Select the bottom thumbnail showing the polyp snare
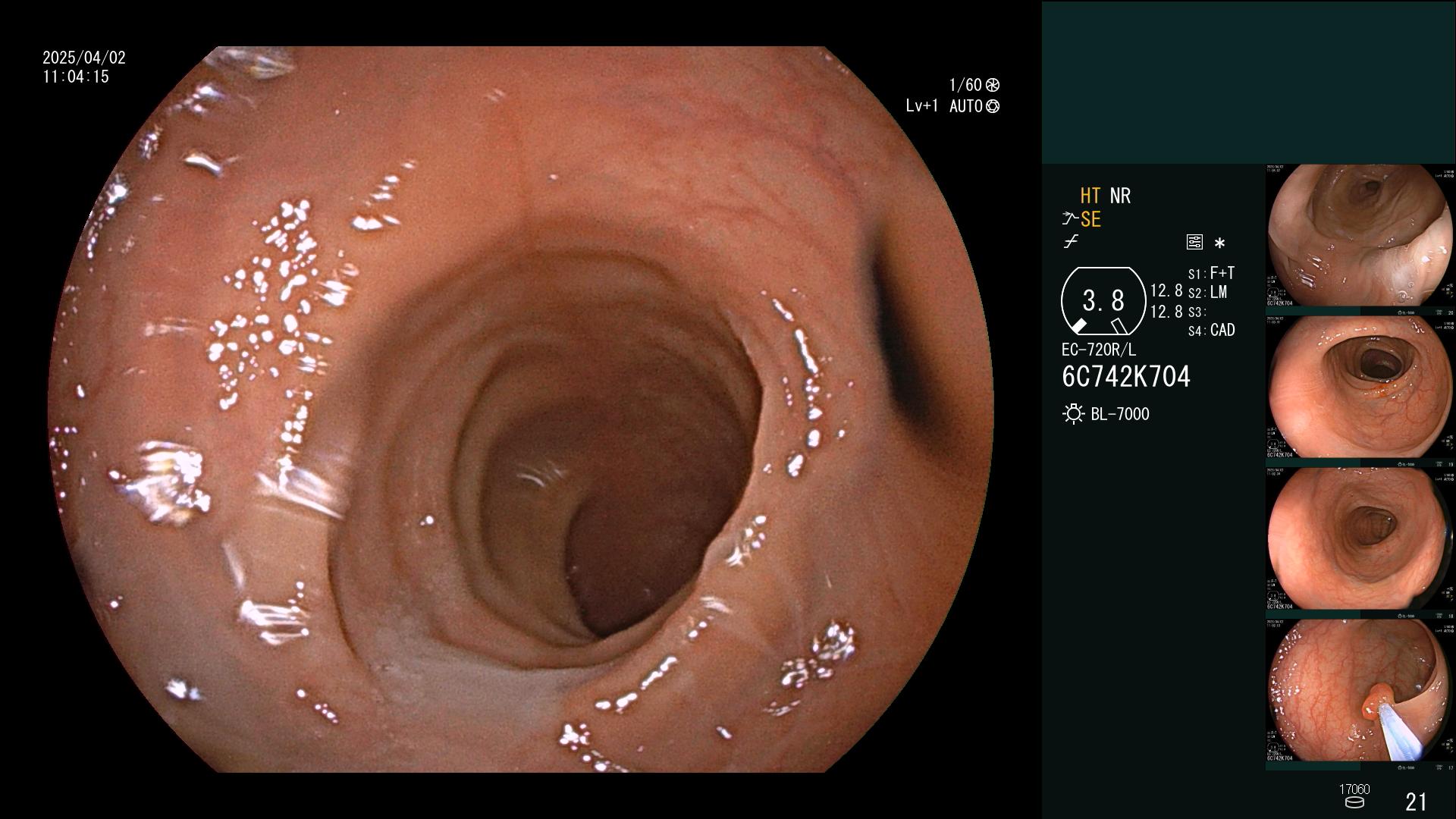The width and height of the screenshot is (1456, 819). (1360, 691)
